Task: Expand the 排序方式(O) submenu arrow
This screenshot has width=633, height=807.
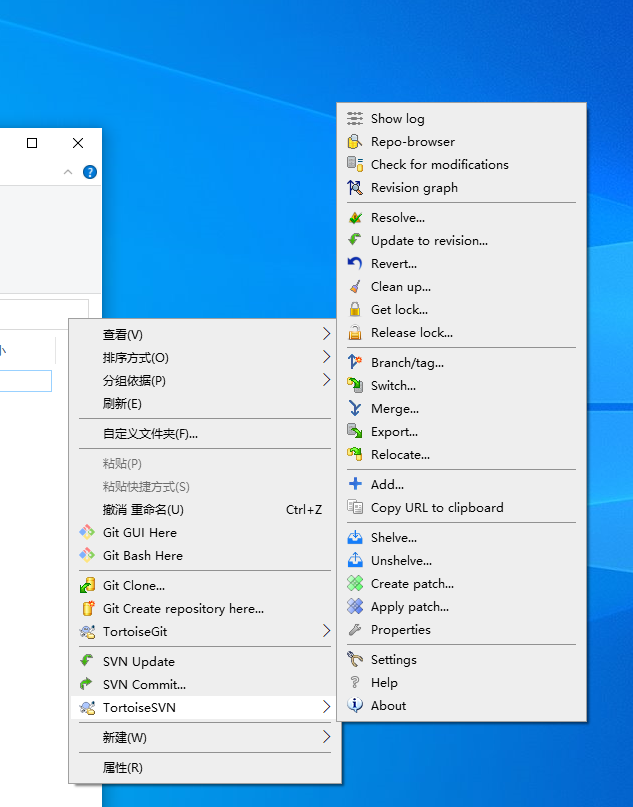Action: coord(326,356)
